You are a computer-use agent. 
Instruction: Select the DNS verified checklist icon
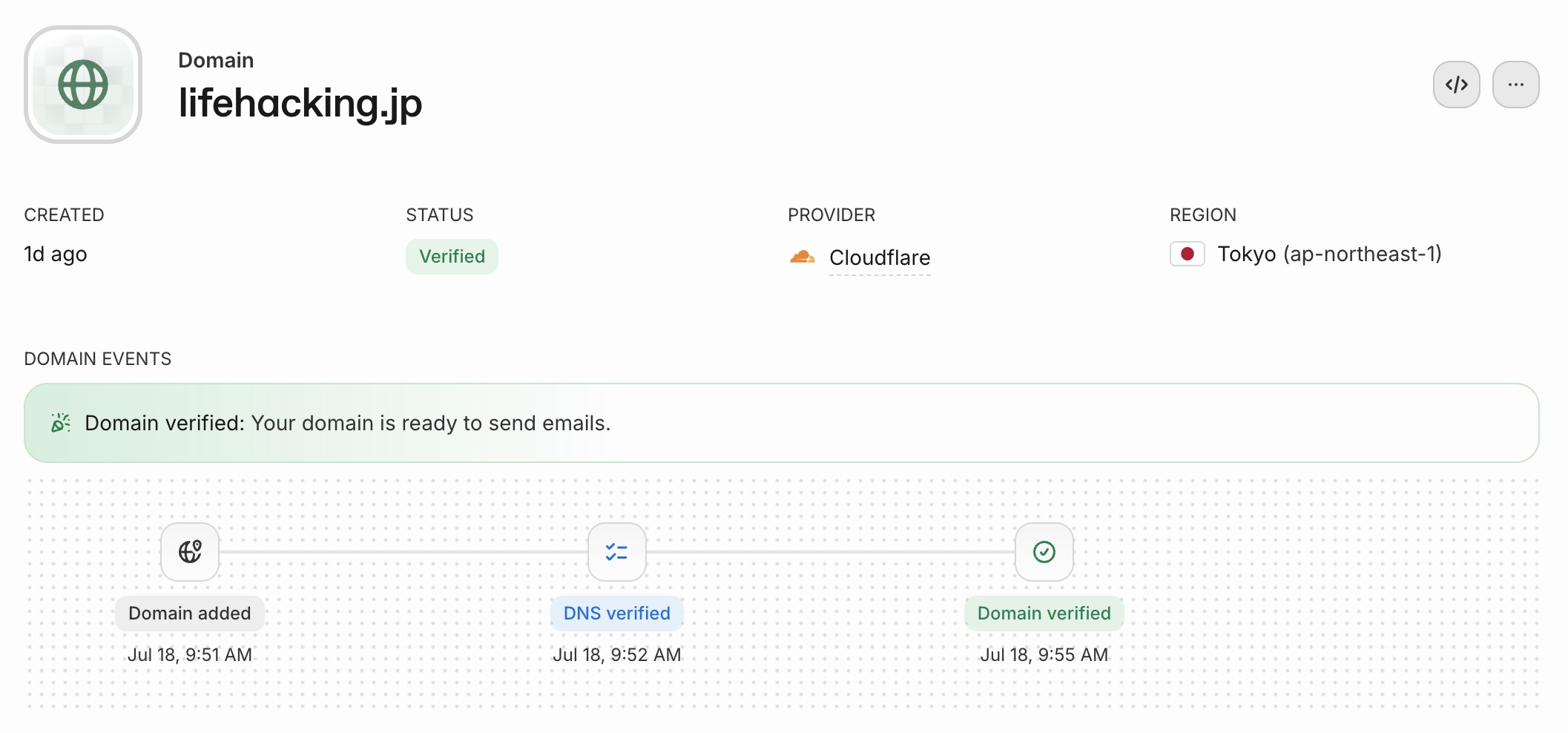[x=616, y=552]
